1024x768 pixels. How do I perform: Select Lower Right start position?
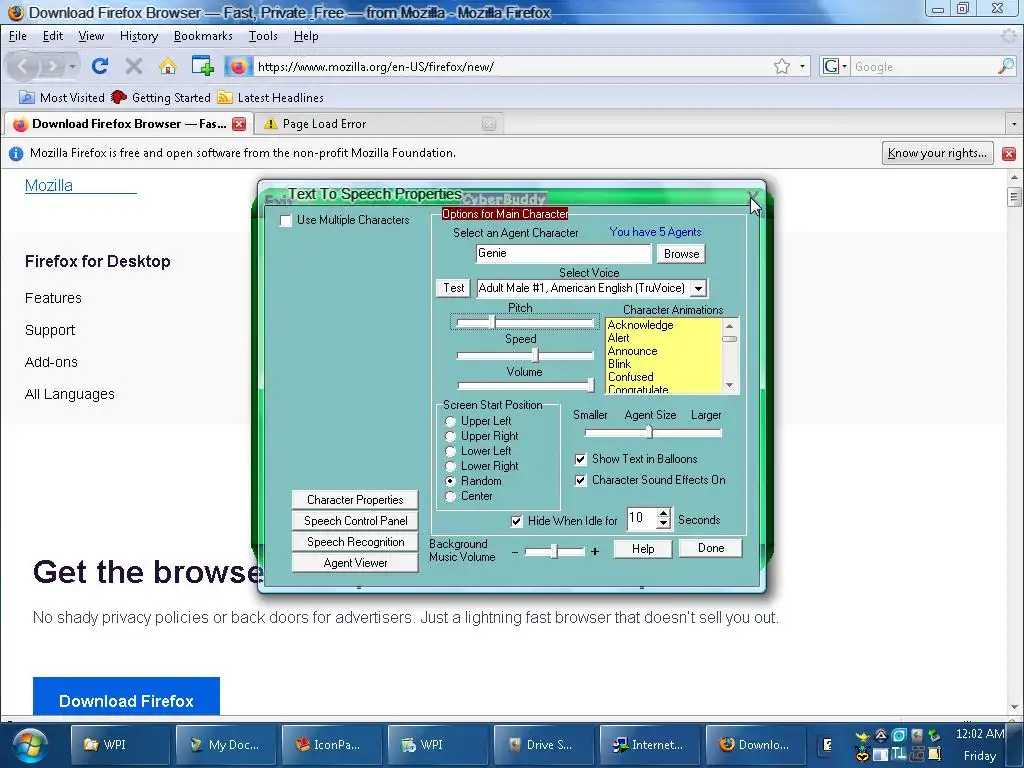pyautogui.click(x=450, y=466)
